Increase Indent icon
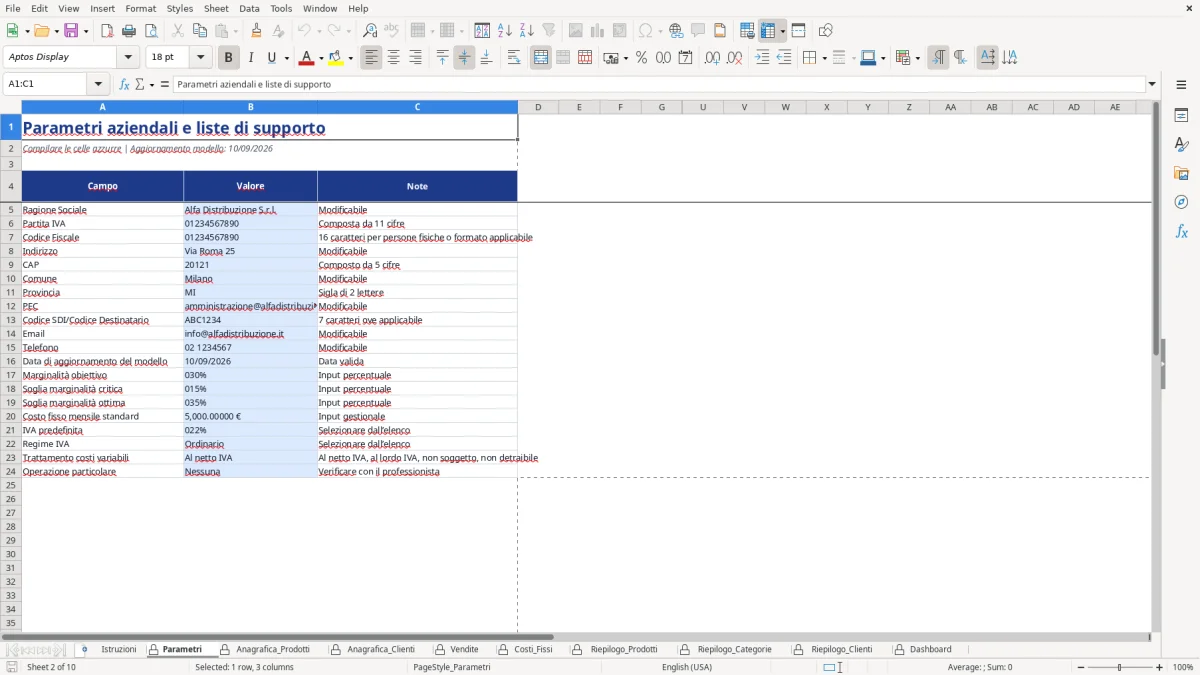Image resolution: width=1200 pixels, height=675 pixels. [762, 58]
